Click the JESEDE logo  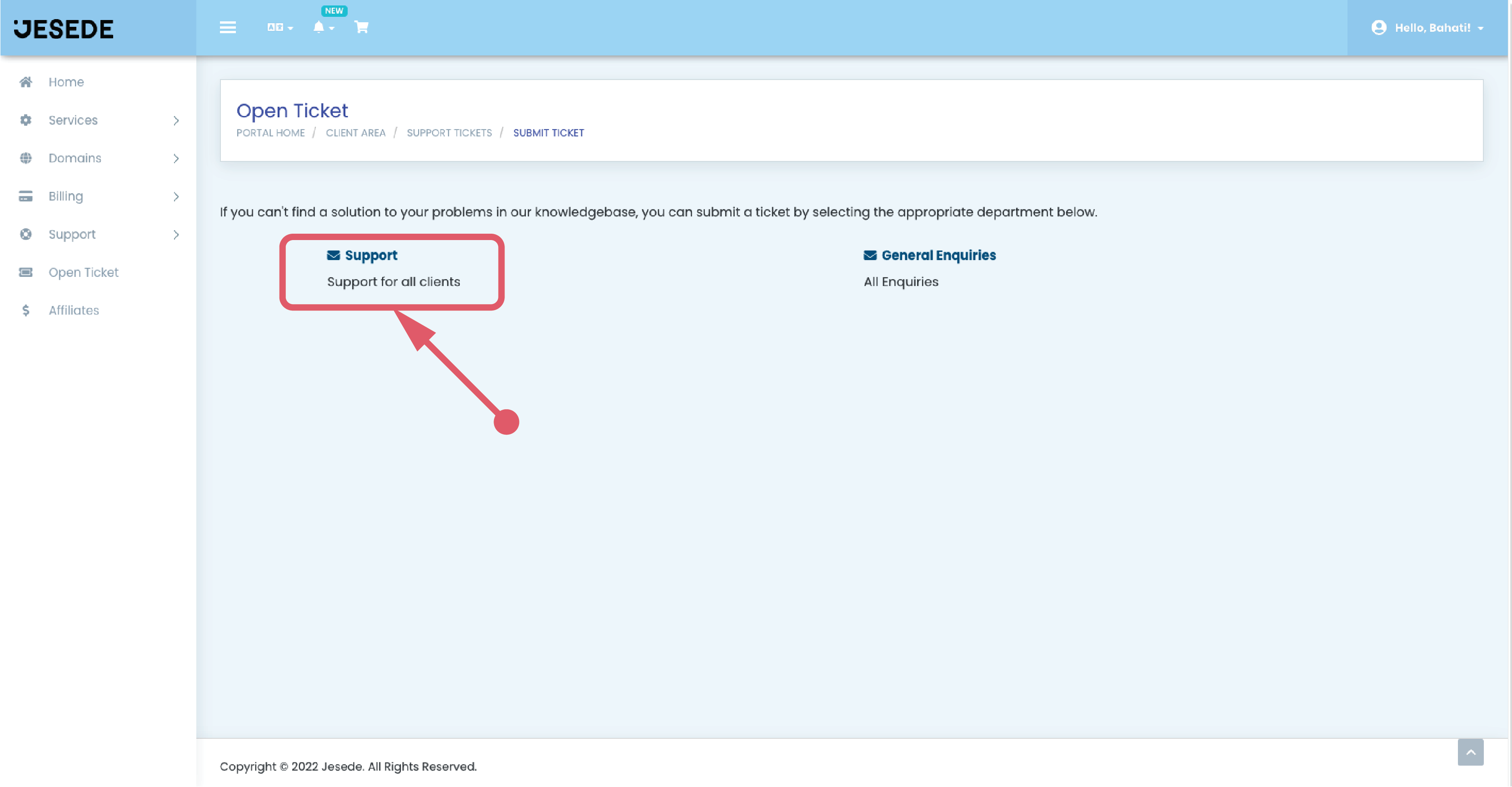[63, 29]
